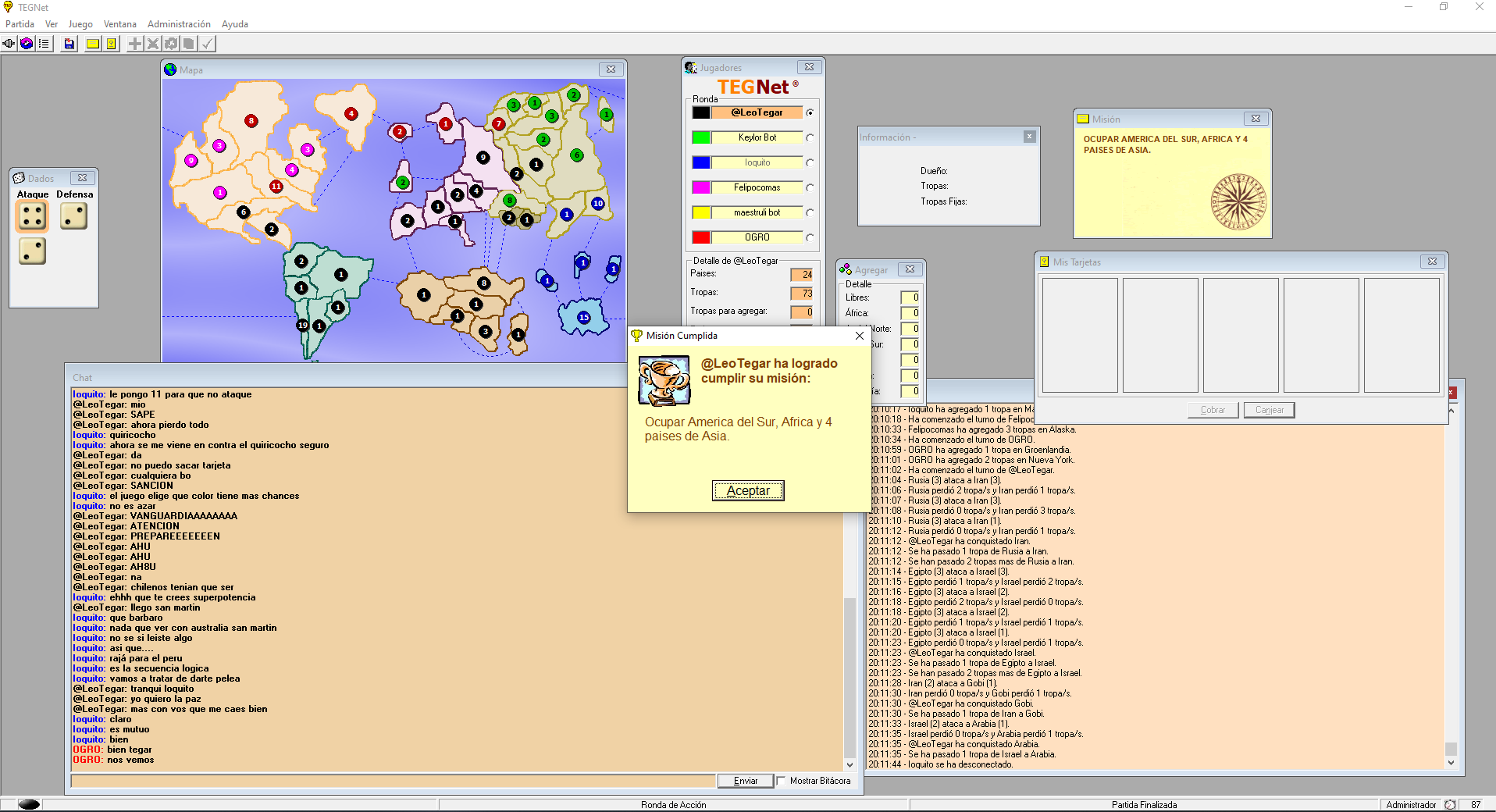Image resolution: width=1496 pixels, height=812 pixels.
Task: Click the gray plus toolbar icon
Action: [x=135, y=44]
